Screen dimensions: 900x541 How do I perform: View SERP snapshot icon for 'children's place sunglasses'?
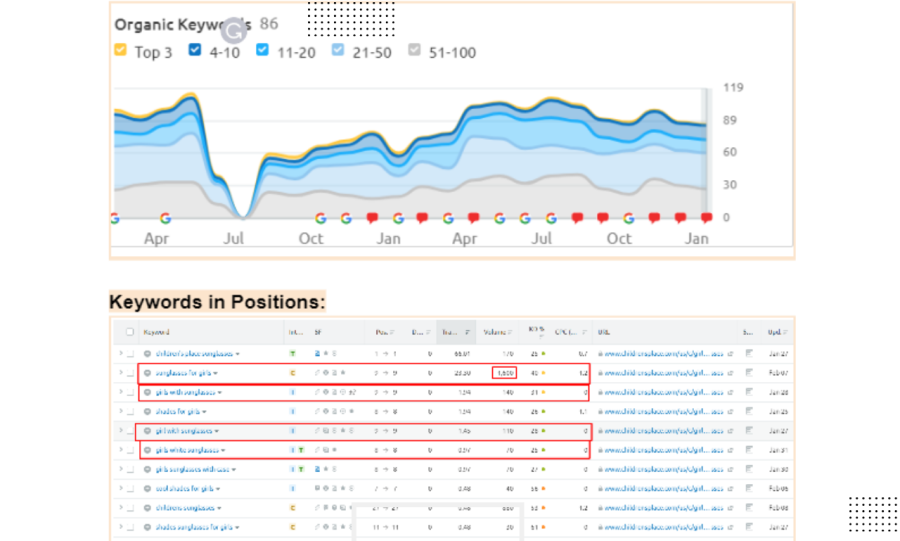(749, 353)
